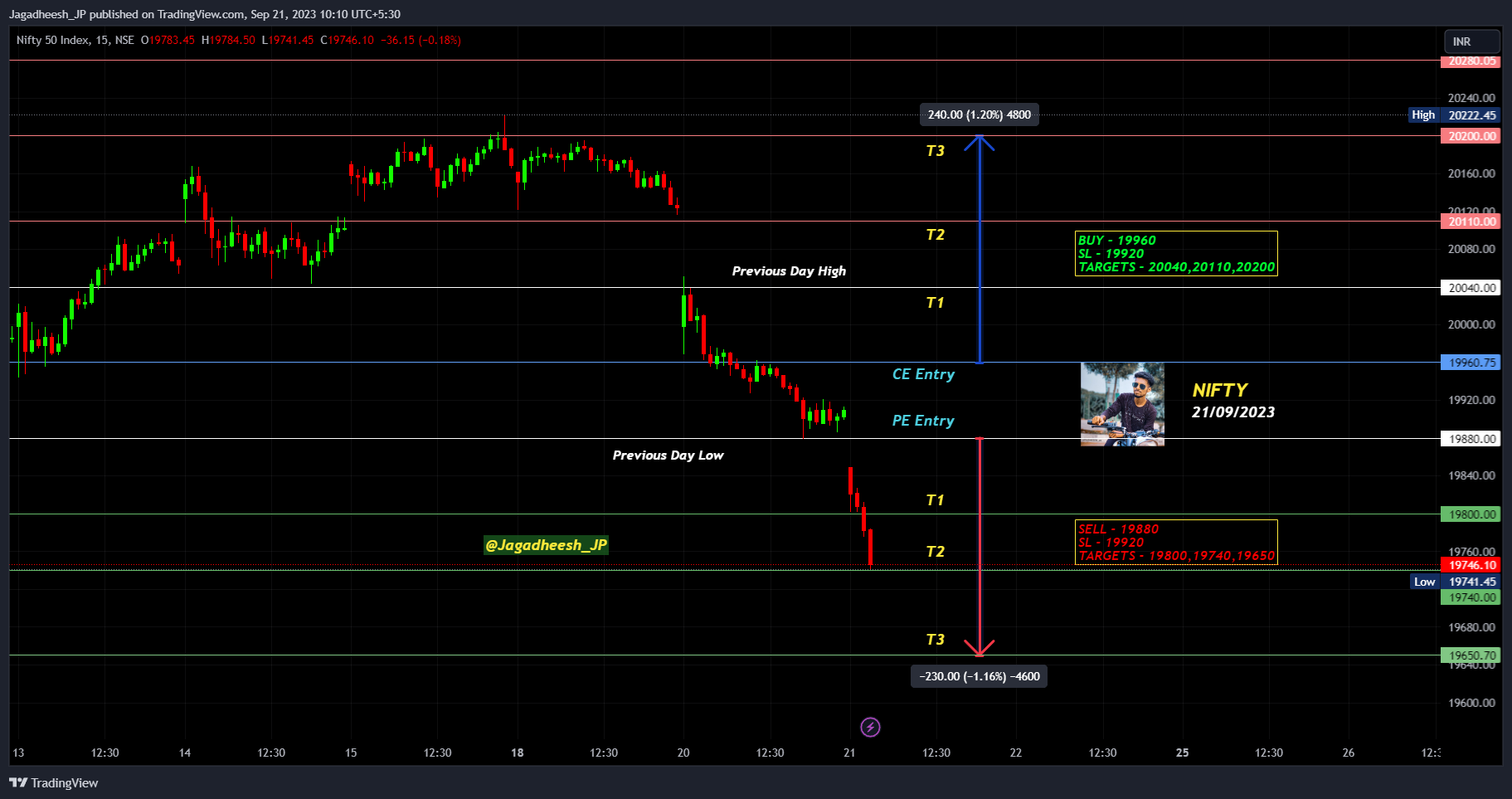Click the 240.00 (1.20%) 4800 measurement label

(980, 114)
